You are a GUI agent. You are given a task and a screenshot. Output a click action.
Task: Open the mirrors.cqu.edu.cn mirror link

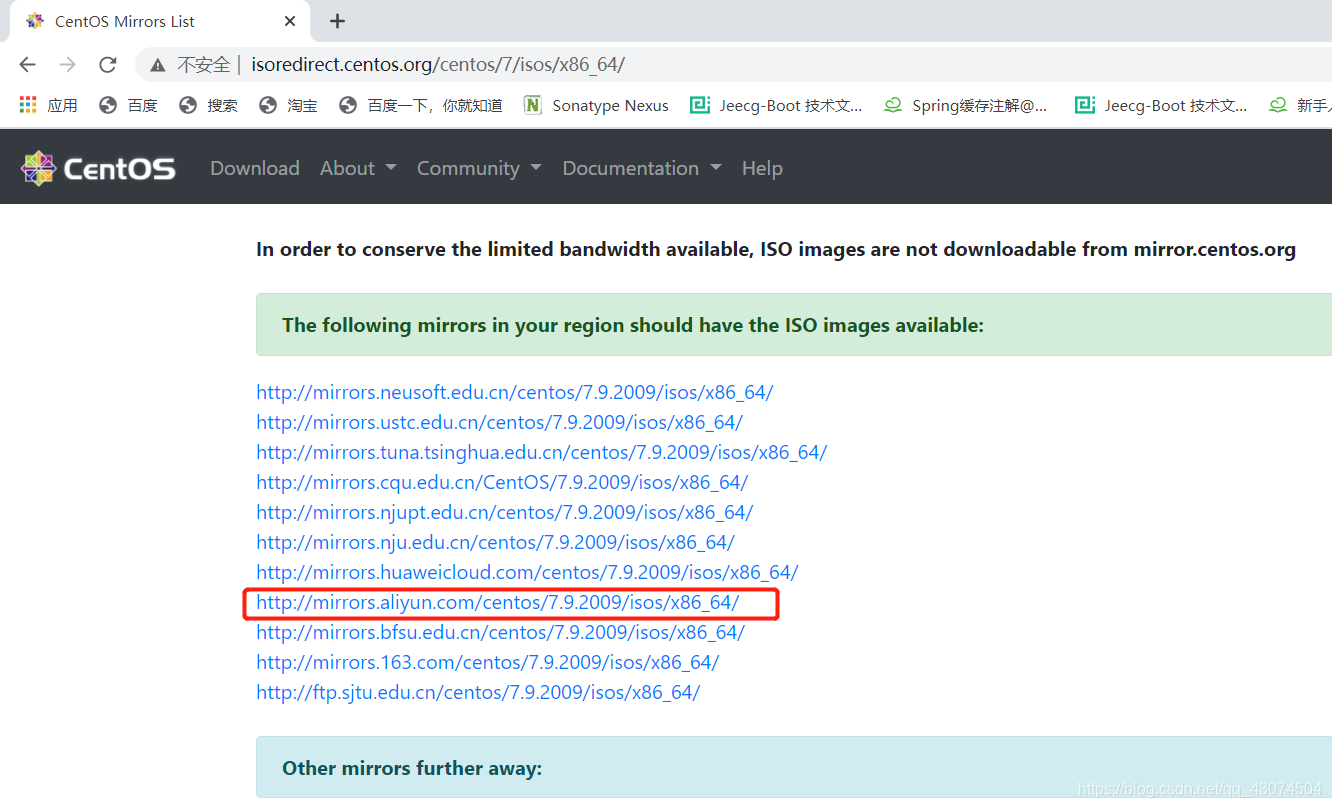pos(502,482)
